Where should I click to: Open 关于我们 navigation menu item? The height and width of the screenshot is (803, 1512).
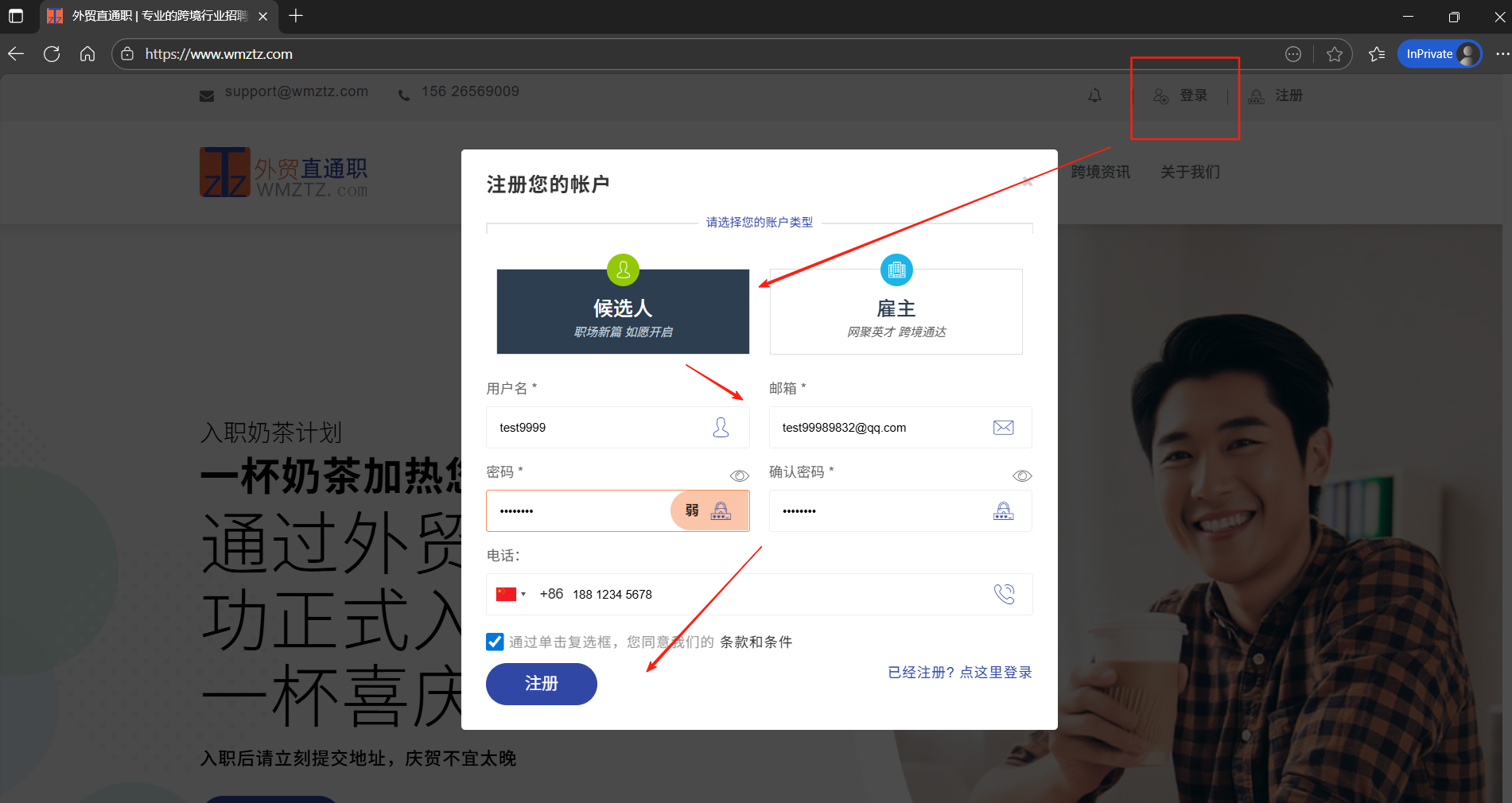(x=1190, y=172)
